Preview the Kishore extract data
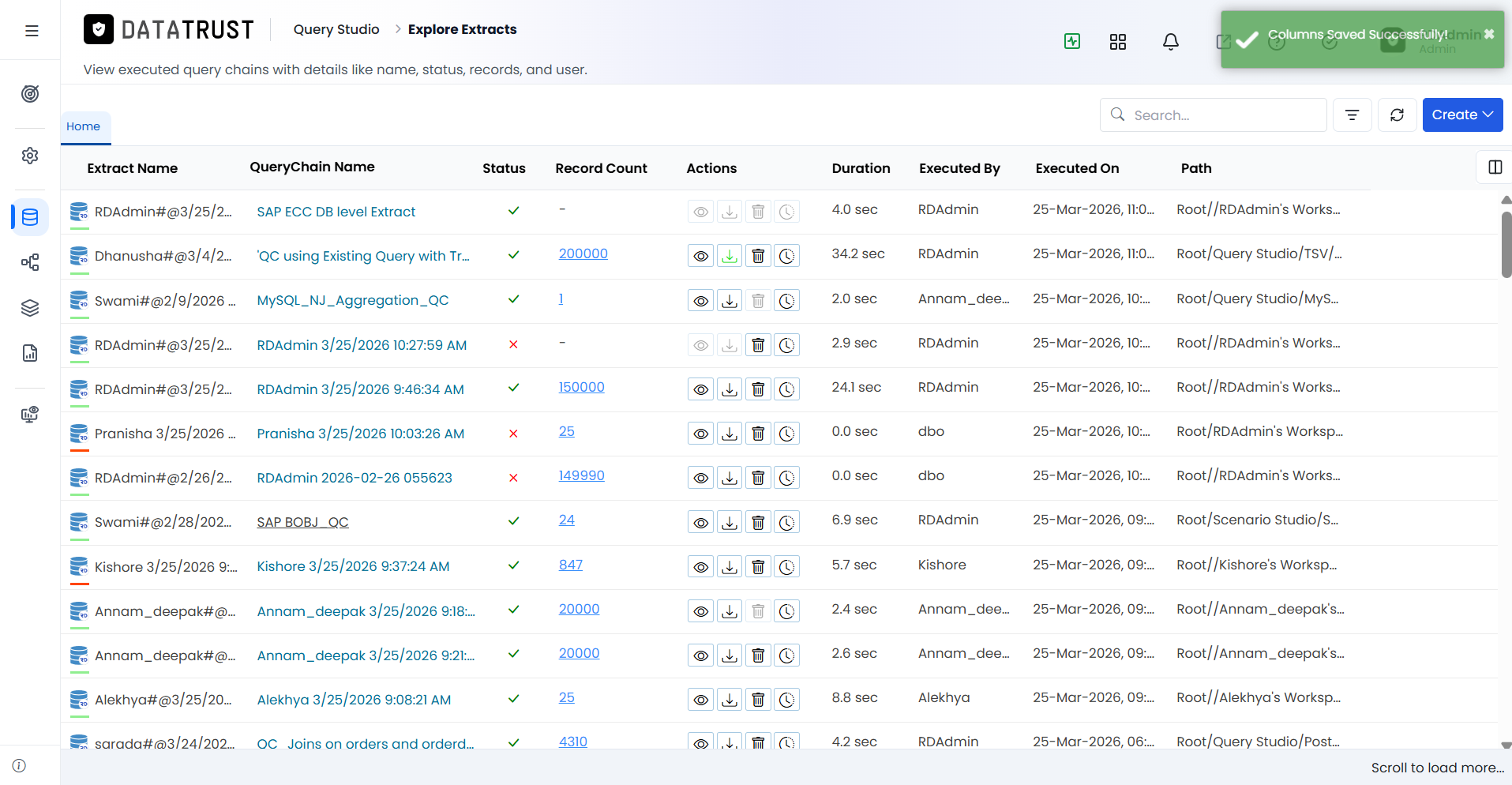 click(x=700, y=567)
